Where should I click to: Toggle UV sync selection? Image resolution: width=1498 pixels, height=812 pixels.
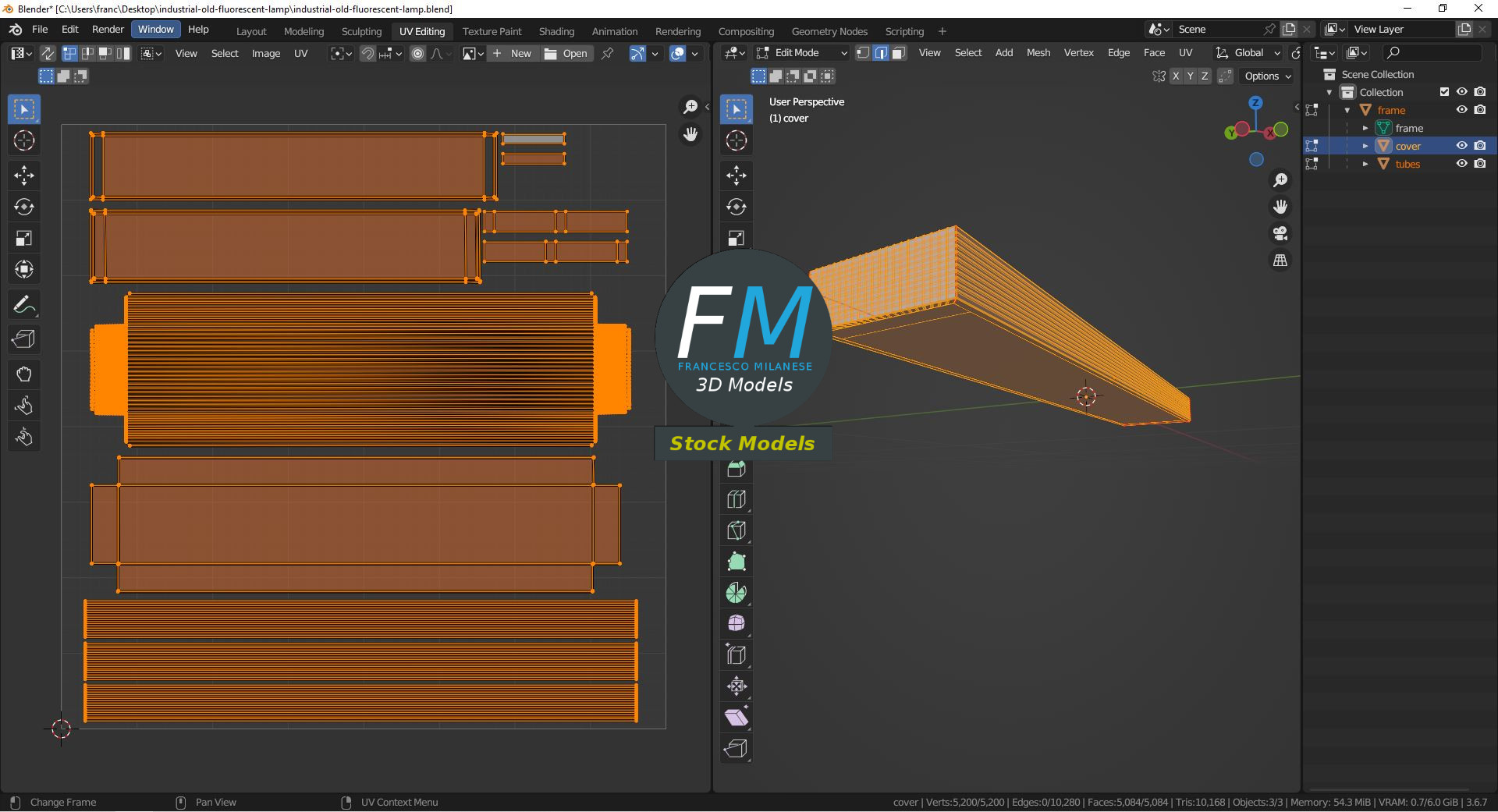click(x=48, y=53)
